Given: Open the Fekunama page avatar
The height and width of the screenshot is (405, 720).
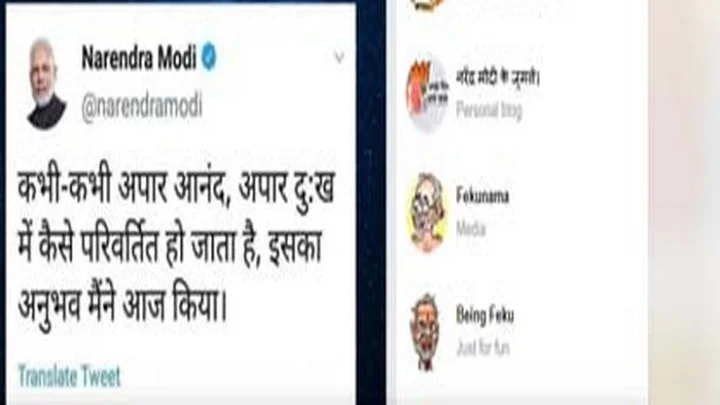Looking at the screenshot, I should click(x=427, y=213).
